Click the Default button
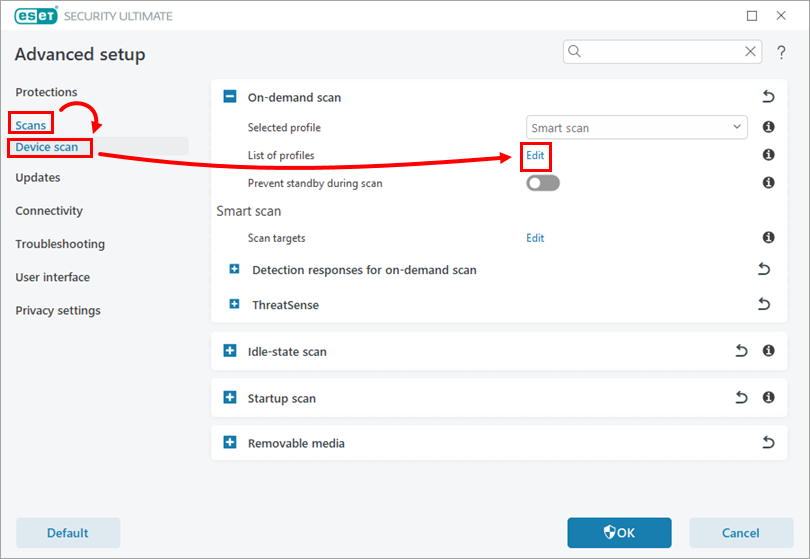Screen dimensions: 810x559 [x=68, y=533]
